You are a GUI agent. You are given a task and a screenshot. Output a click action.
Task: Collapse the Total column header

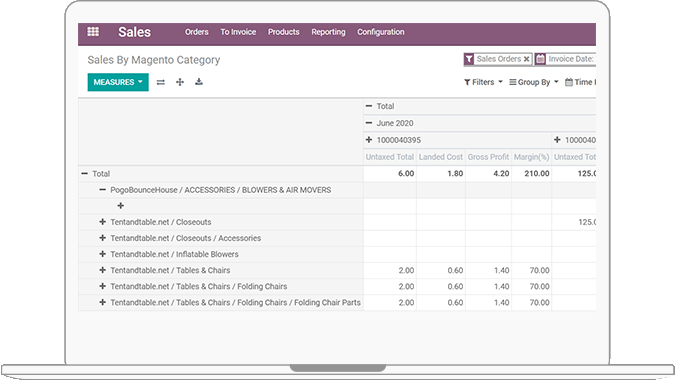click(x=369, y=106)
